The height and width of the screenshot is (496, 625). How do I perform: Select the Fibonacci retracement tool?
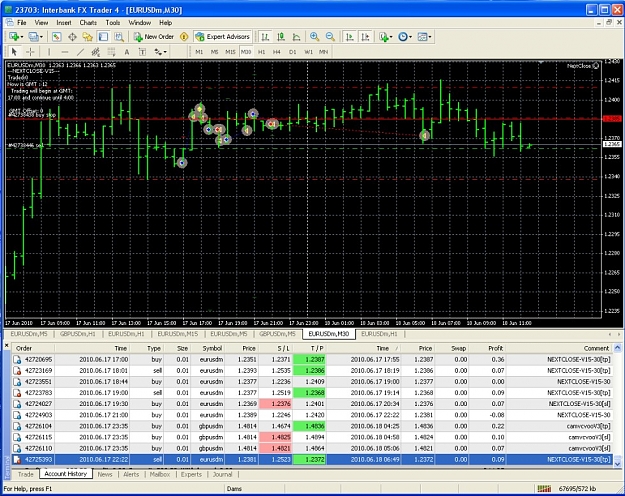pyautogui.click(x=111, y=52)
